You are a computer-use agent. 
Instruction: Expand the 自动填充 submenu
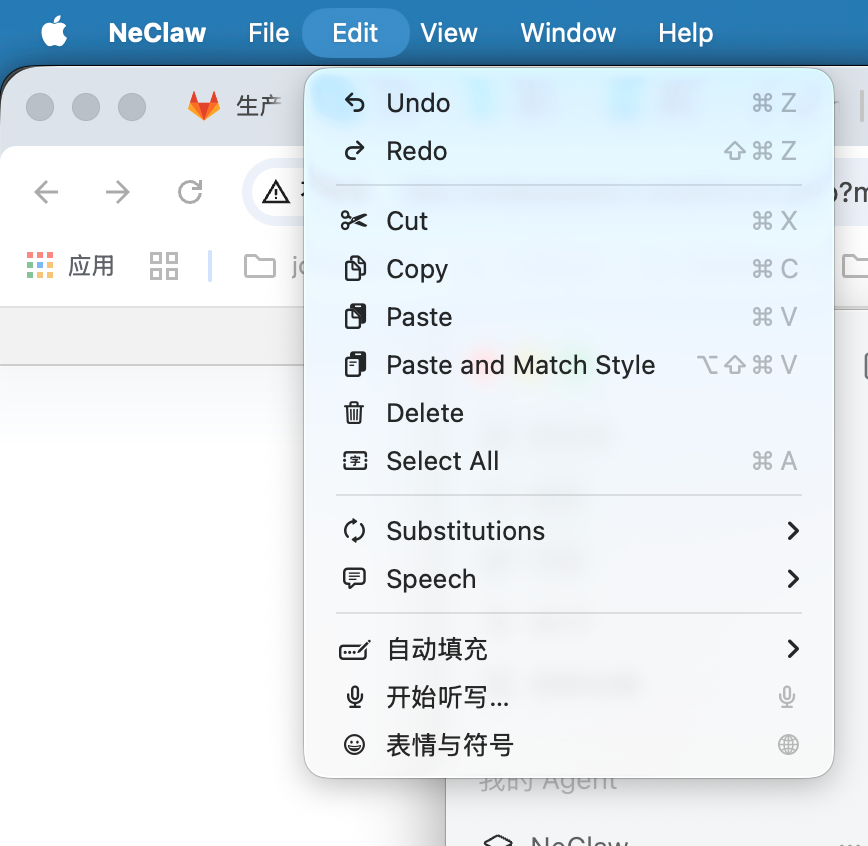pos(569,649)
